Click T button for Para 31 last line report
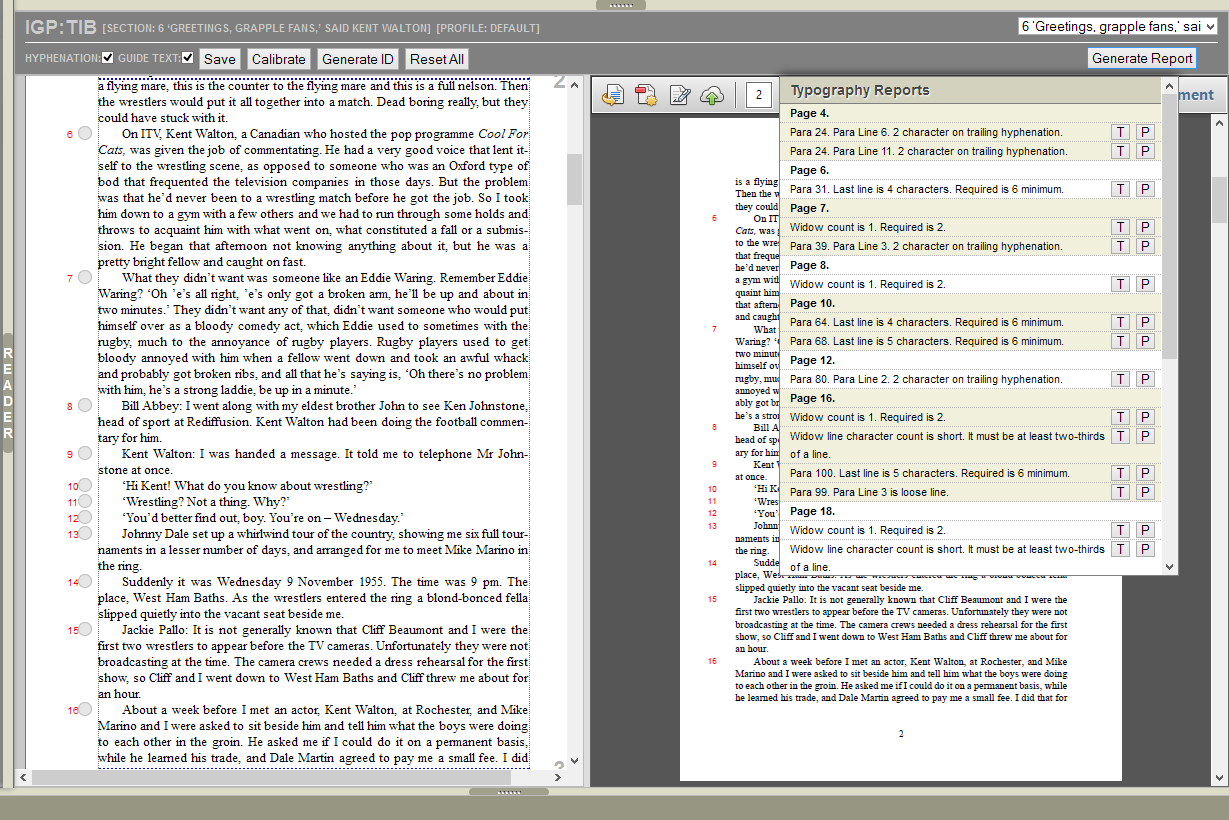Screen dimensions: 1229x820 (x=1121, y=189)
